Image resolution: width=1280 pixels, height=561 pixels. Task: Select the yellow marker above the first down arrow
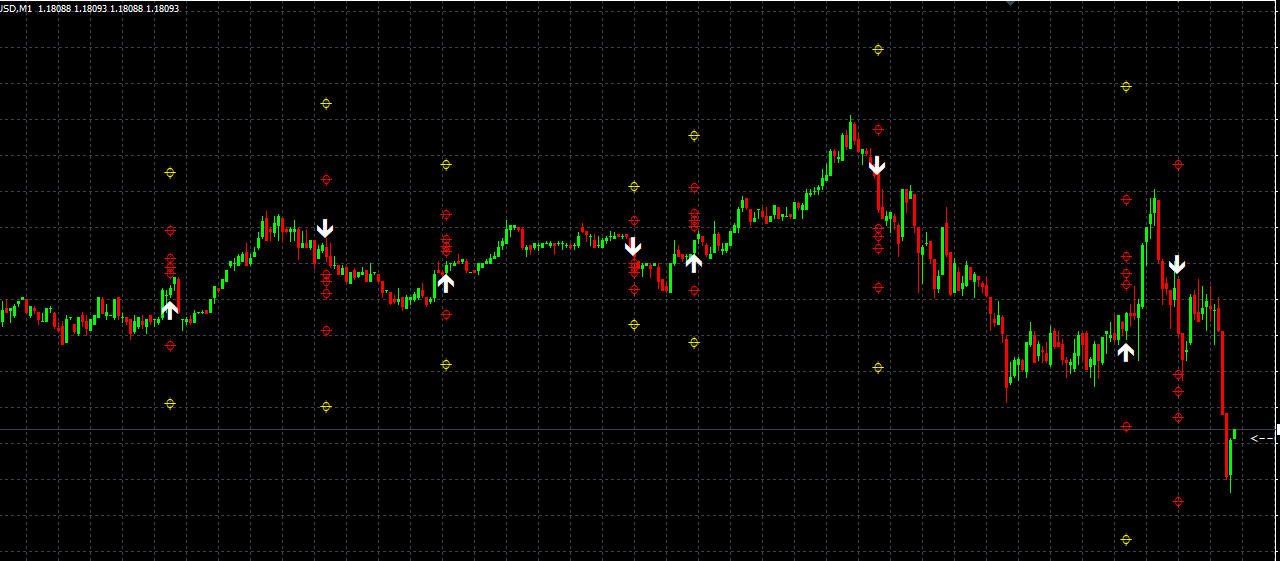pos(325,103)
